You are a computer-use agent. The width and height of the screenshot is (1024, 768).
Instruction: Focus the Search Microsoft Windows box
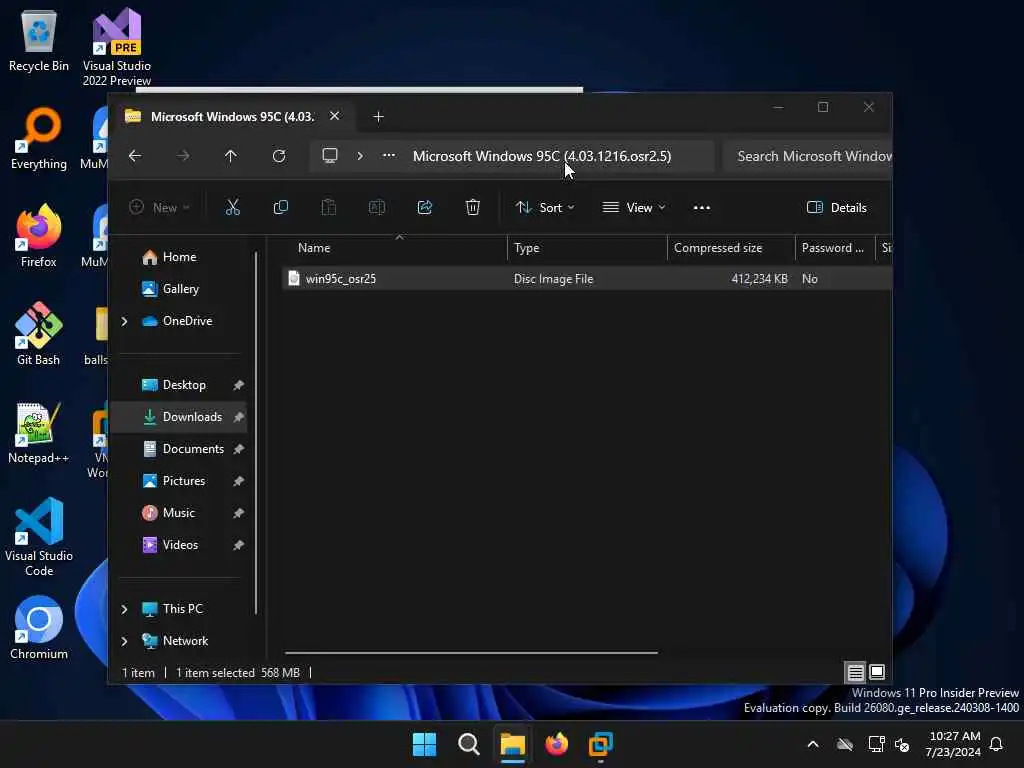808,156
